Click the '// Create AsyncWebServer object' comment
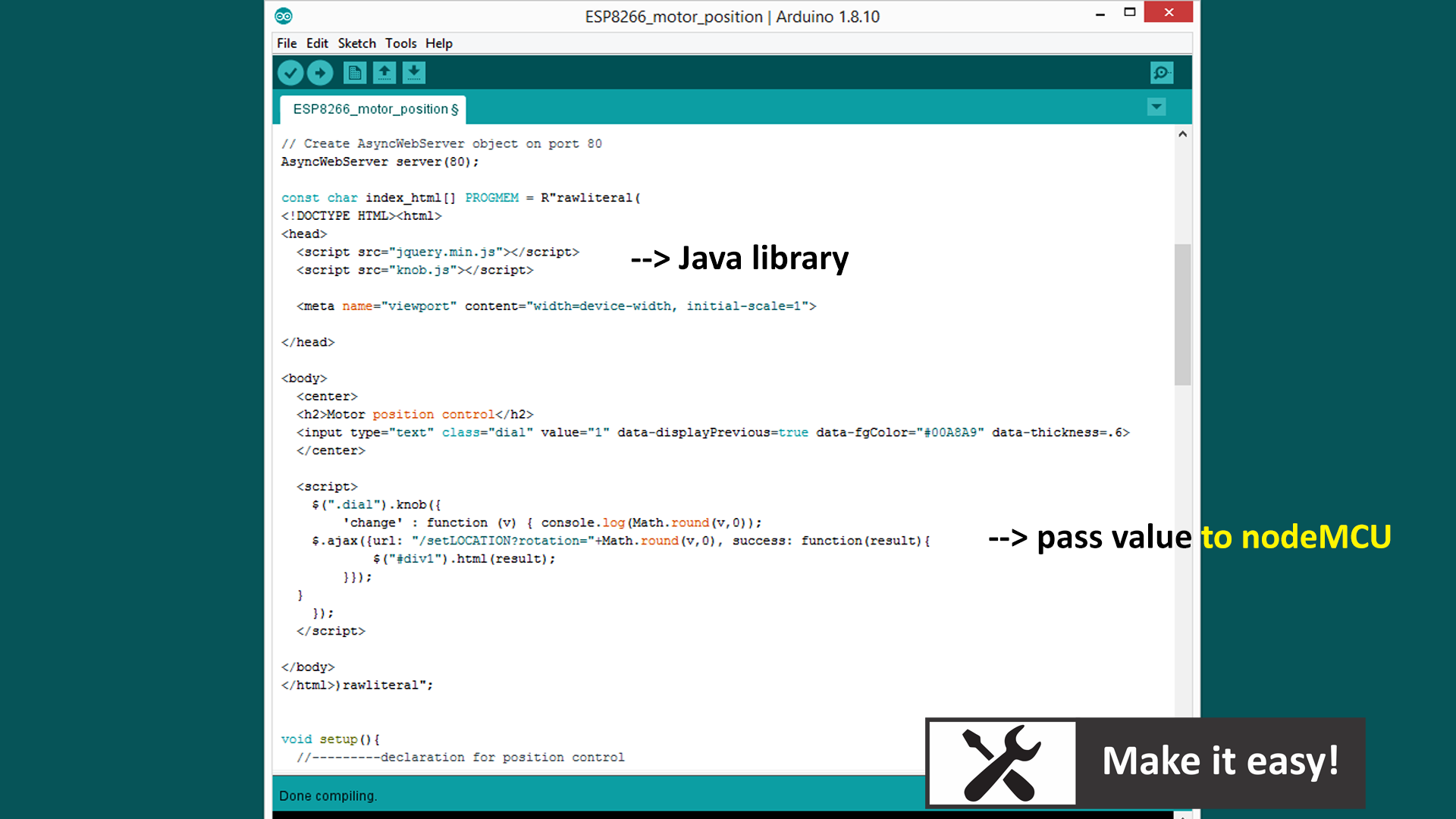The height and width of the screenshot is (819, 1456). tap(441, 144)
